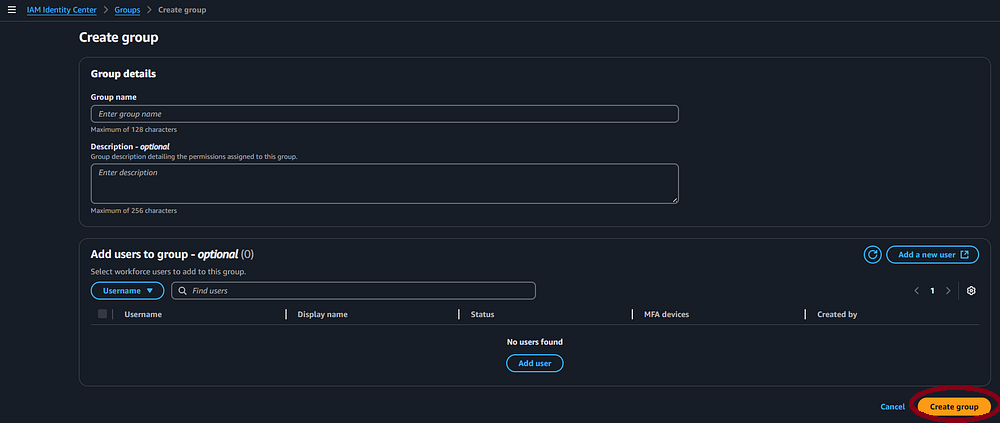
Task: Toggle the select-all users checkbox
Action: click(102, 314)
